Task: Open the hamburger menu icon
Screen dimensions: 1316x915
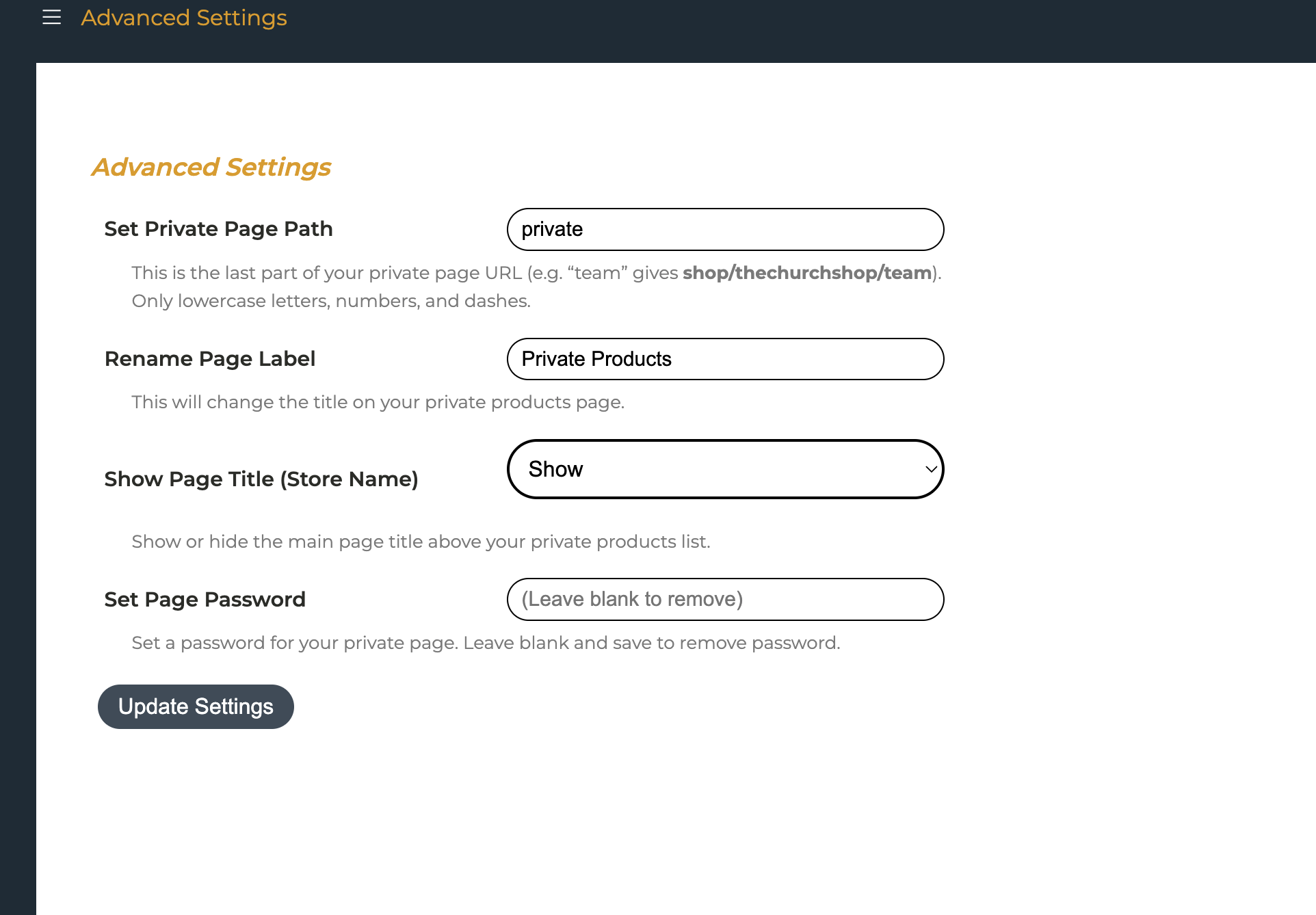Action: (51, 17)
